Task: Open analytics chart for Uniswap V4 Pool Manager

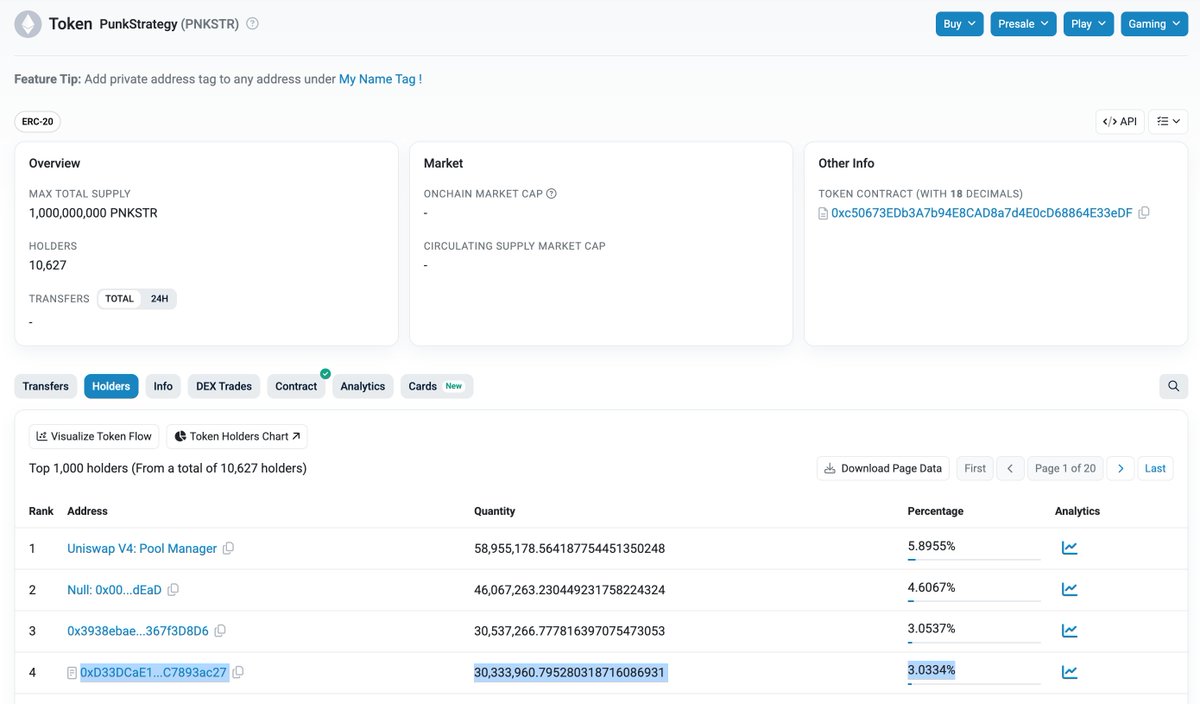Action: pos(1069,548)
